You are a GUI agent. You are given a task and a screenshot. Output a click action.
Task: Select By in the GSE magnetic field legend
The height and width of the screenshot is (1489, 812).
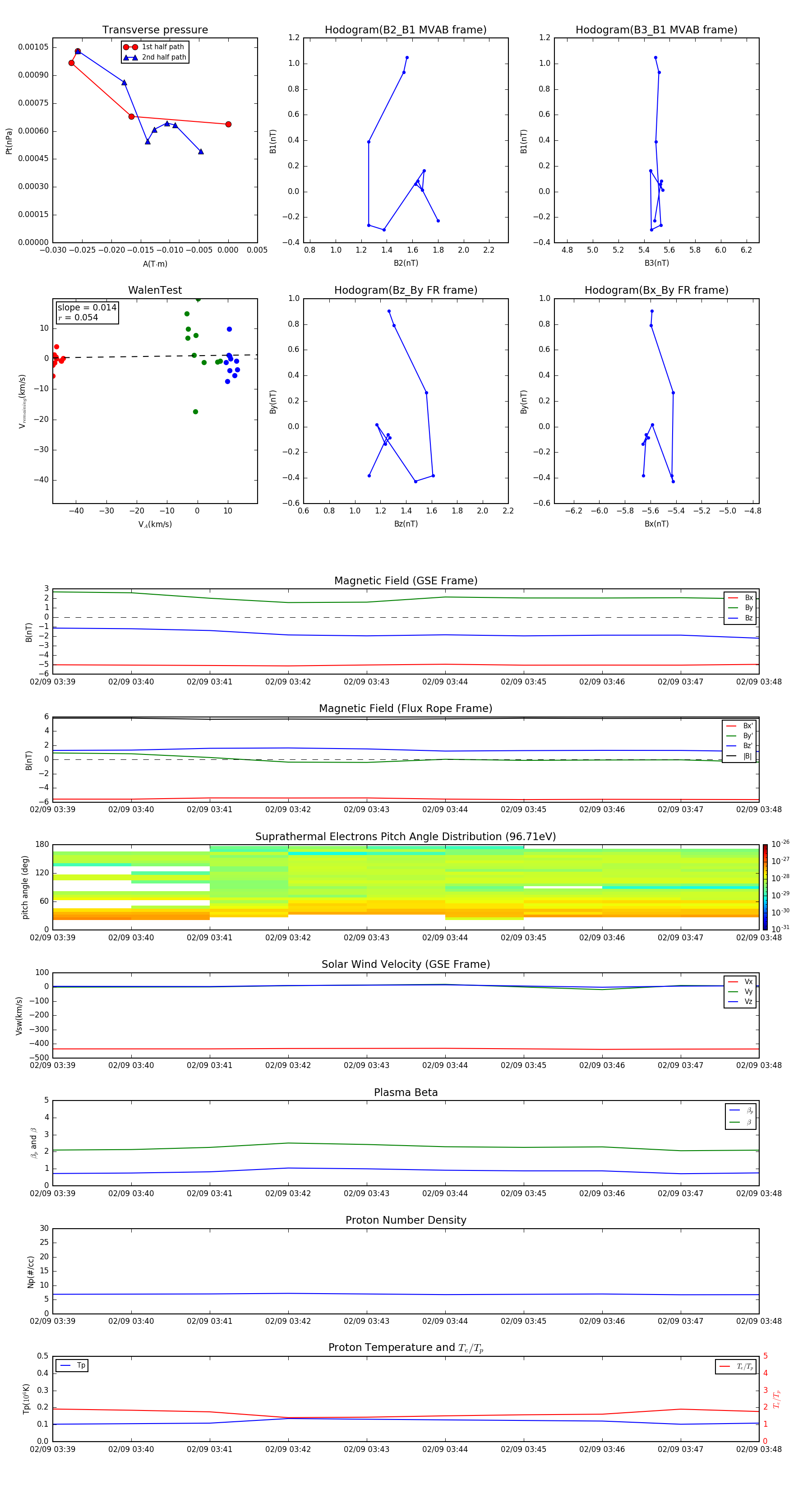[x=740, y=607]
